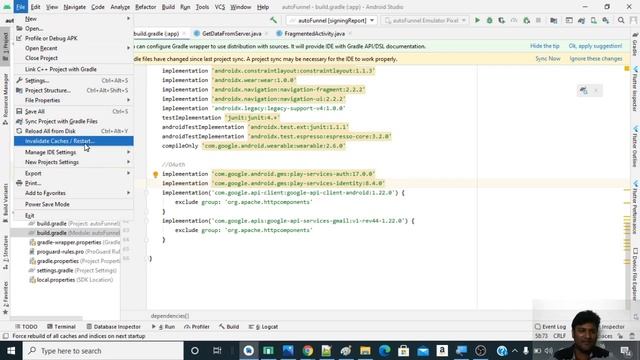
Task: Open the Gradle right side panel
Action: coord(635,44)
